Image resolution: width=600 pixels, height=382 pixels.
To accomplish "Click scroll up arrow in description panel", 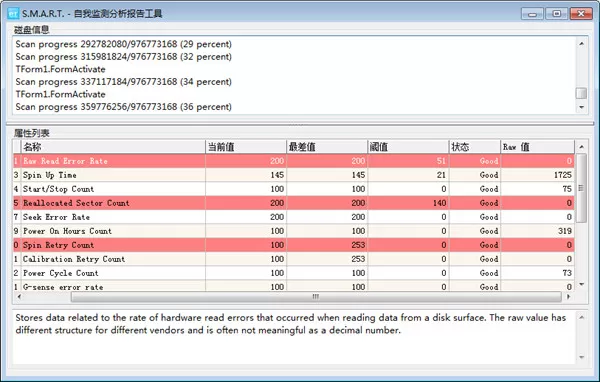I will pos(581,318).
